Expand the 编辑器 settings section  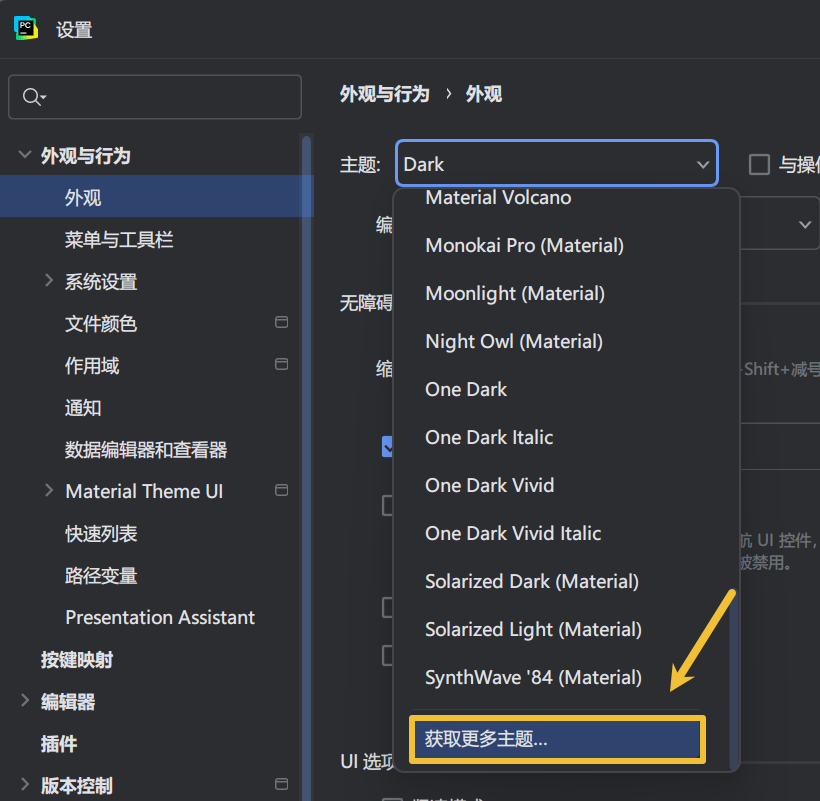[25, 701]
